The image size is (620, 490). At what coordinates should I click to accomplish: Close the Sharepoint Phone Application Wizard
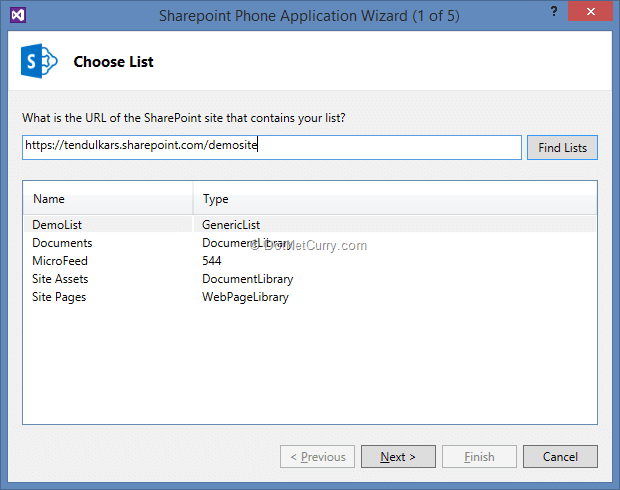(x=591, y=11)
